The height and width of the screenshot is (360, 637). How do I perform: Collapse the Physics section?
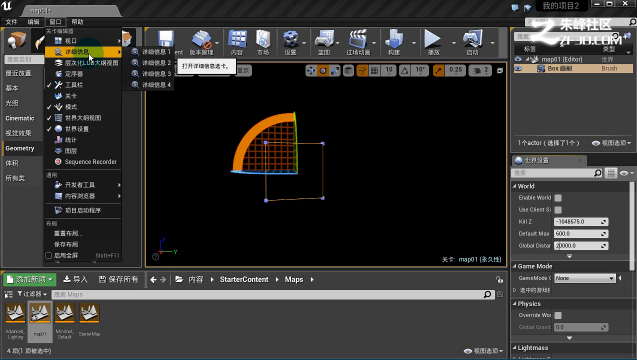[x=514, y=304]
